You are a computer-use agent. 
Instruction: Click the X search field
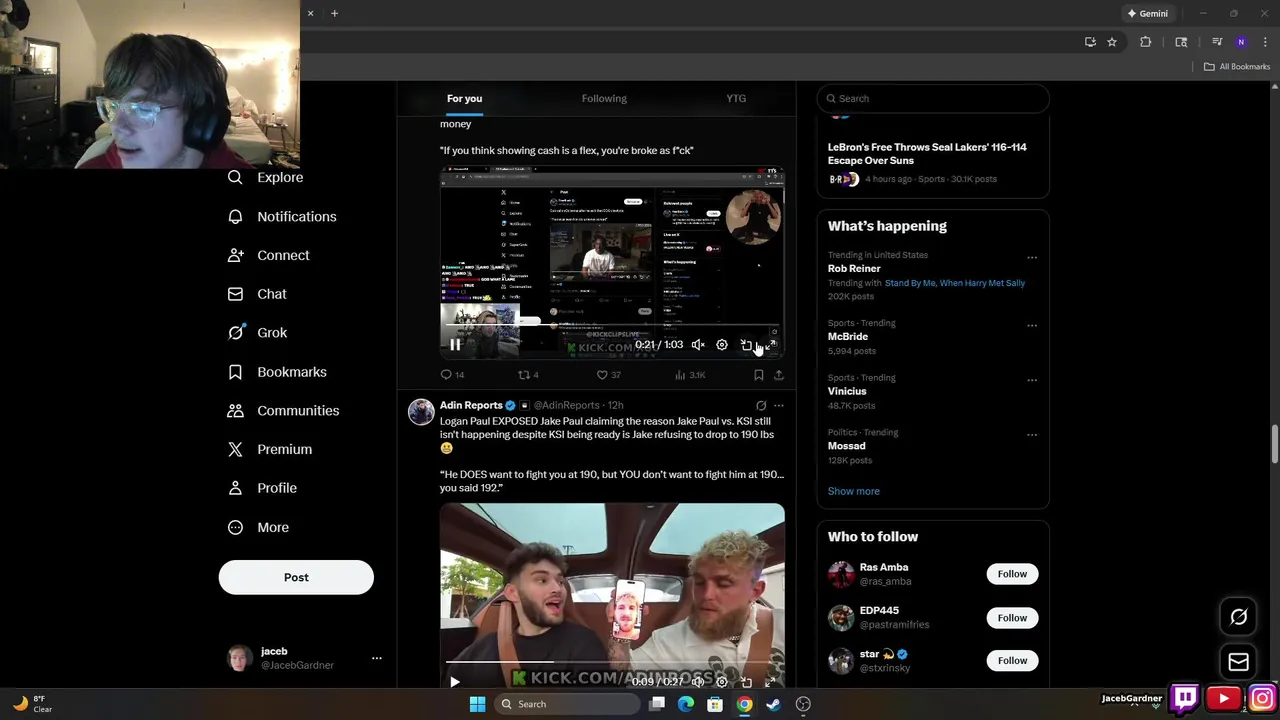click(x=933, y=98)
